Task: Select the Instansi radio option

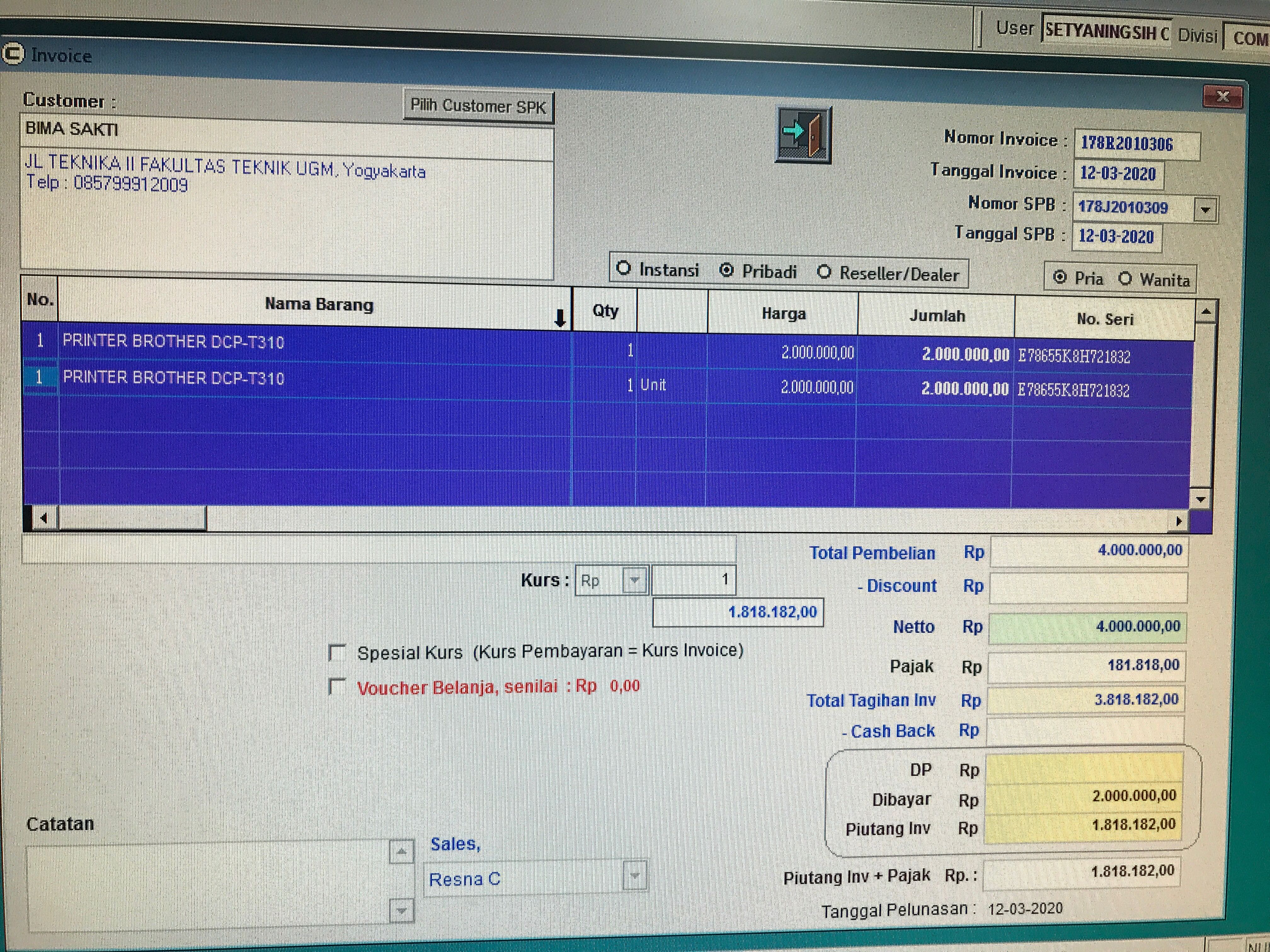Action: [x=624, y=268]
